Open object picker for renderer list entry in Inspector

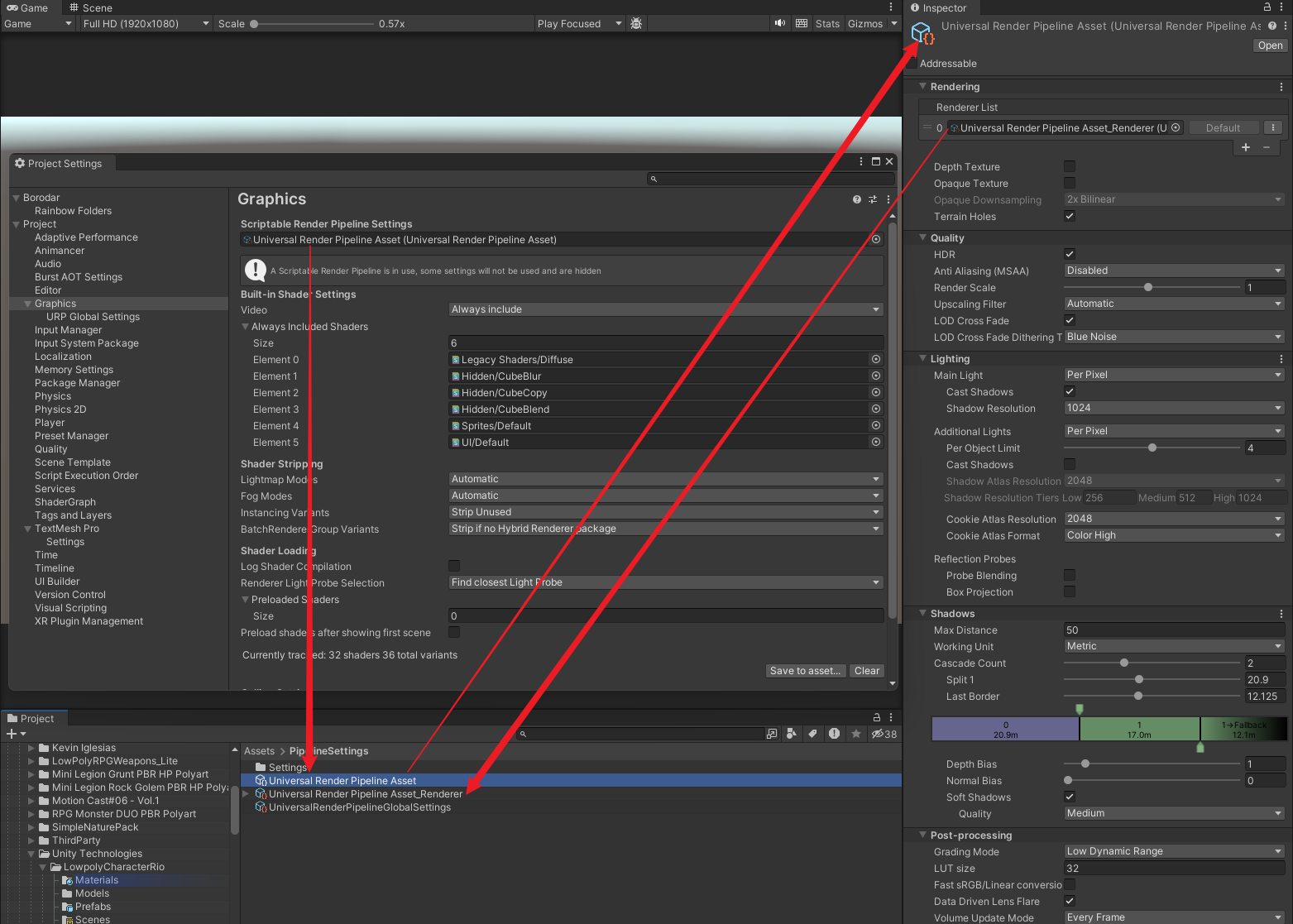click(x=1176, y=127)
